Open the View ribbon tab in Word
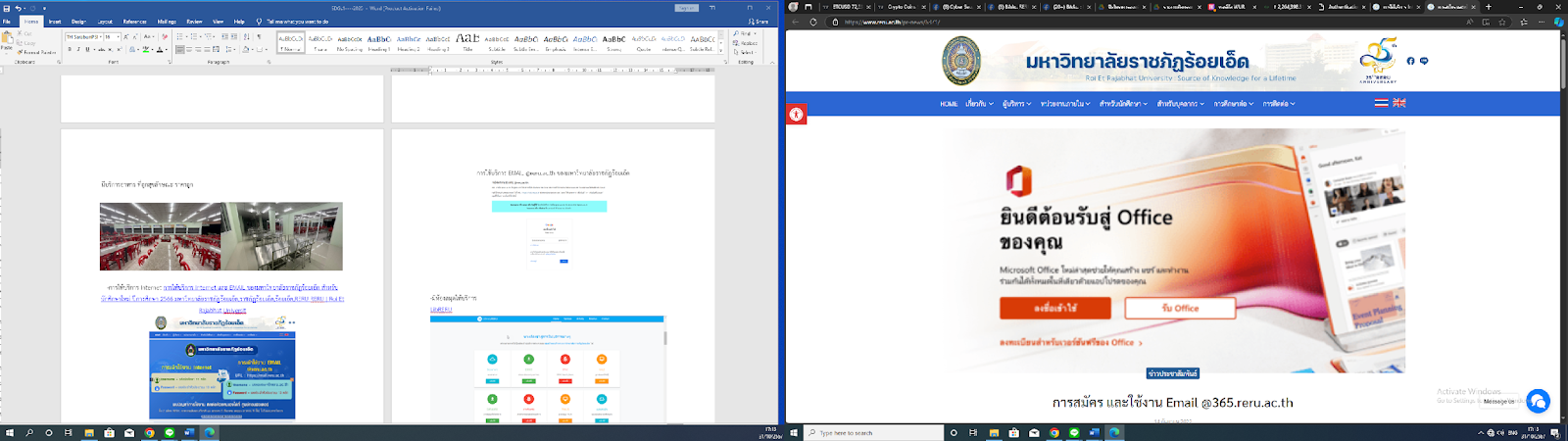This screenshot has height=441, width=1568. [x=218, y=21]
